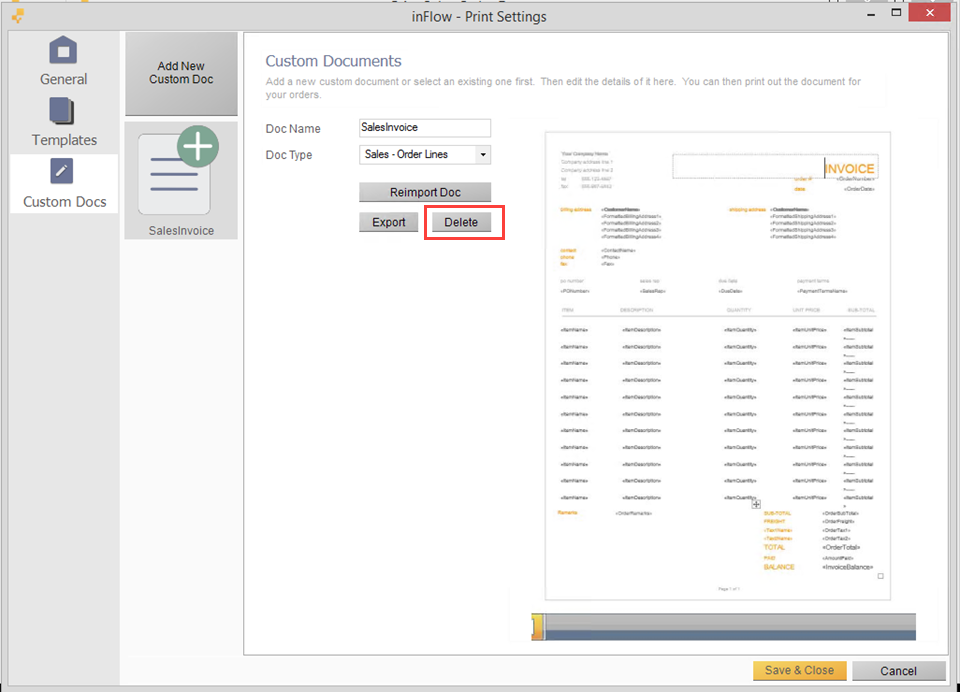Viewport: 960px width, 692px height.
Task: Click the Doc Name label
Action: tap(293, 129)
